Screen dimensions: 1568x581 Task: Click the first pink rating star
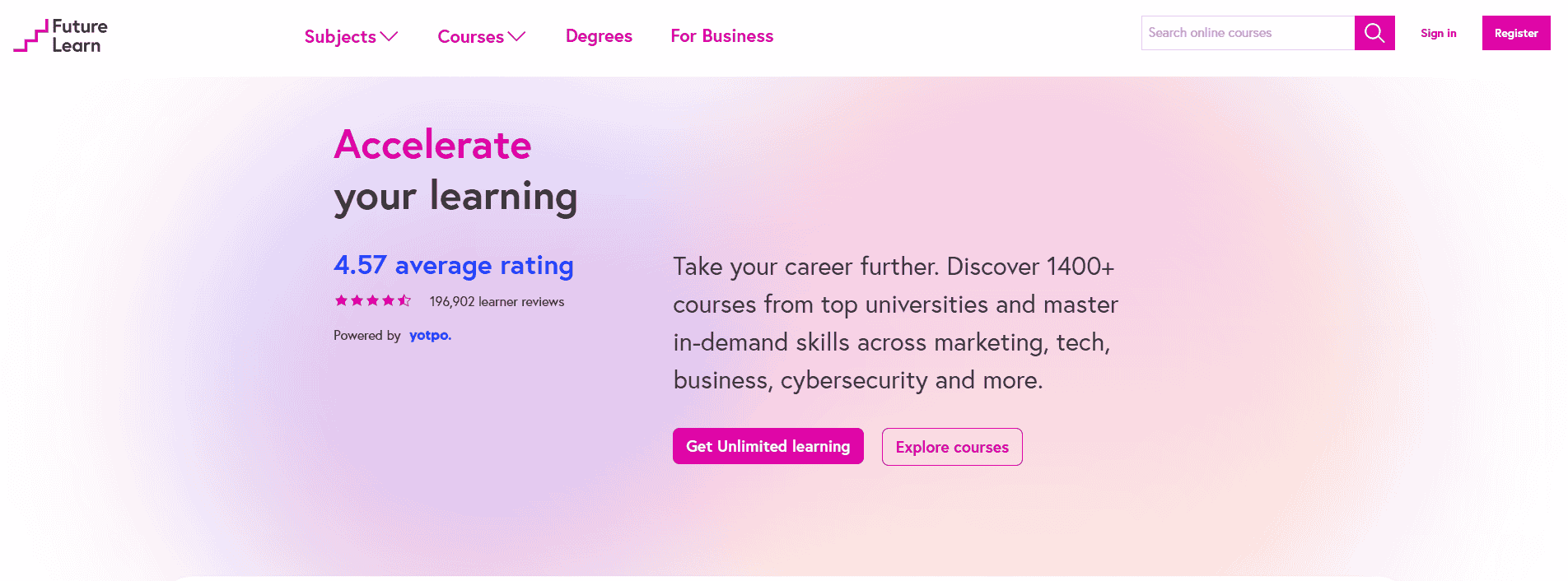(341, 301)
